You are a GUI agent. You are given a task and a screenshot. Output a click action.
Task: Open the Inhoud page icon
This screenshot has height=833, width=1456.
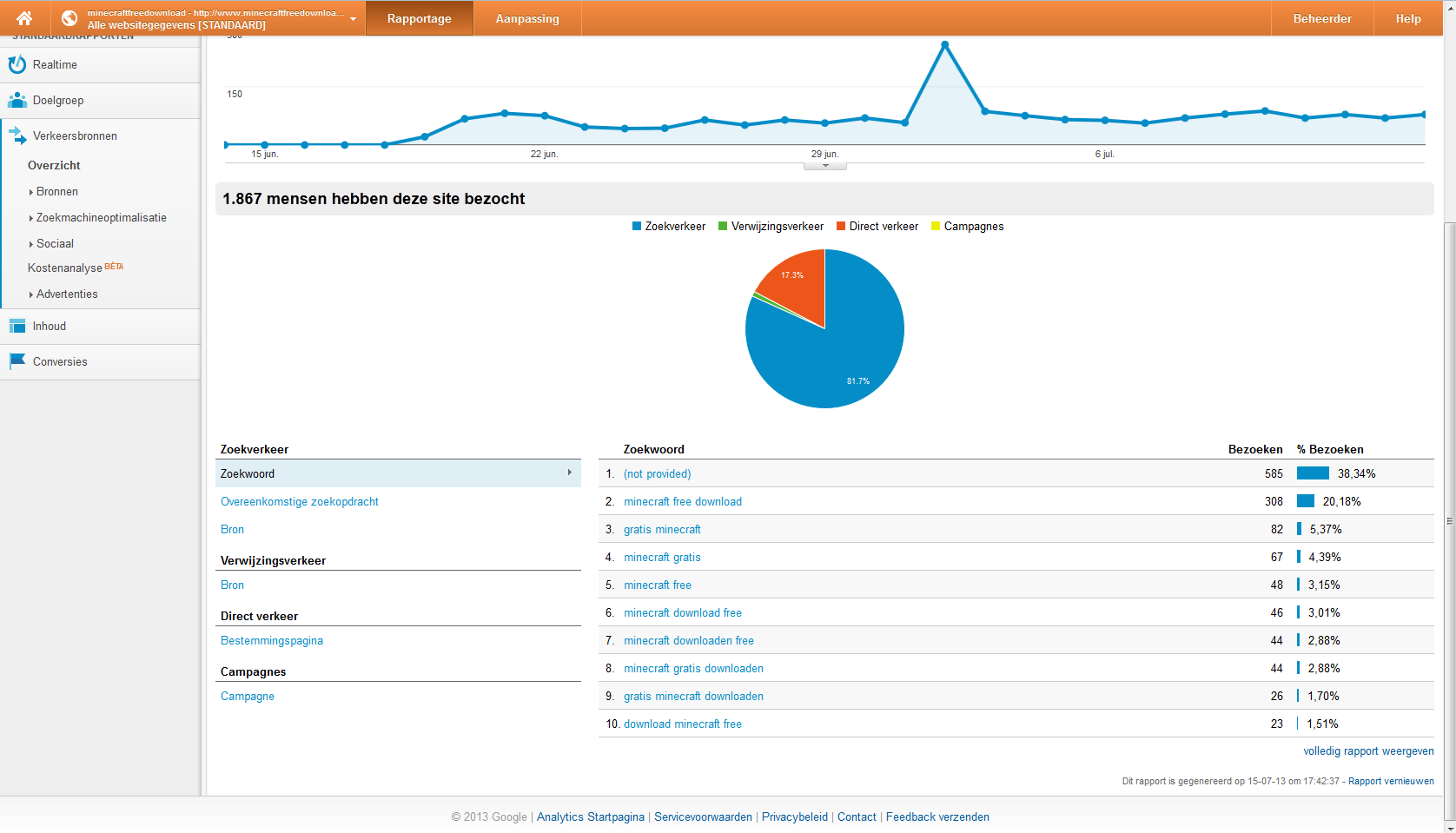pyautogui.click(x=17, y=326)
